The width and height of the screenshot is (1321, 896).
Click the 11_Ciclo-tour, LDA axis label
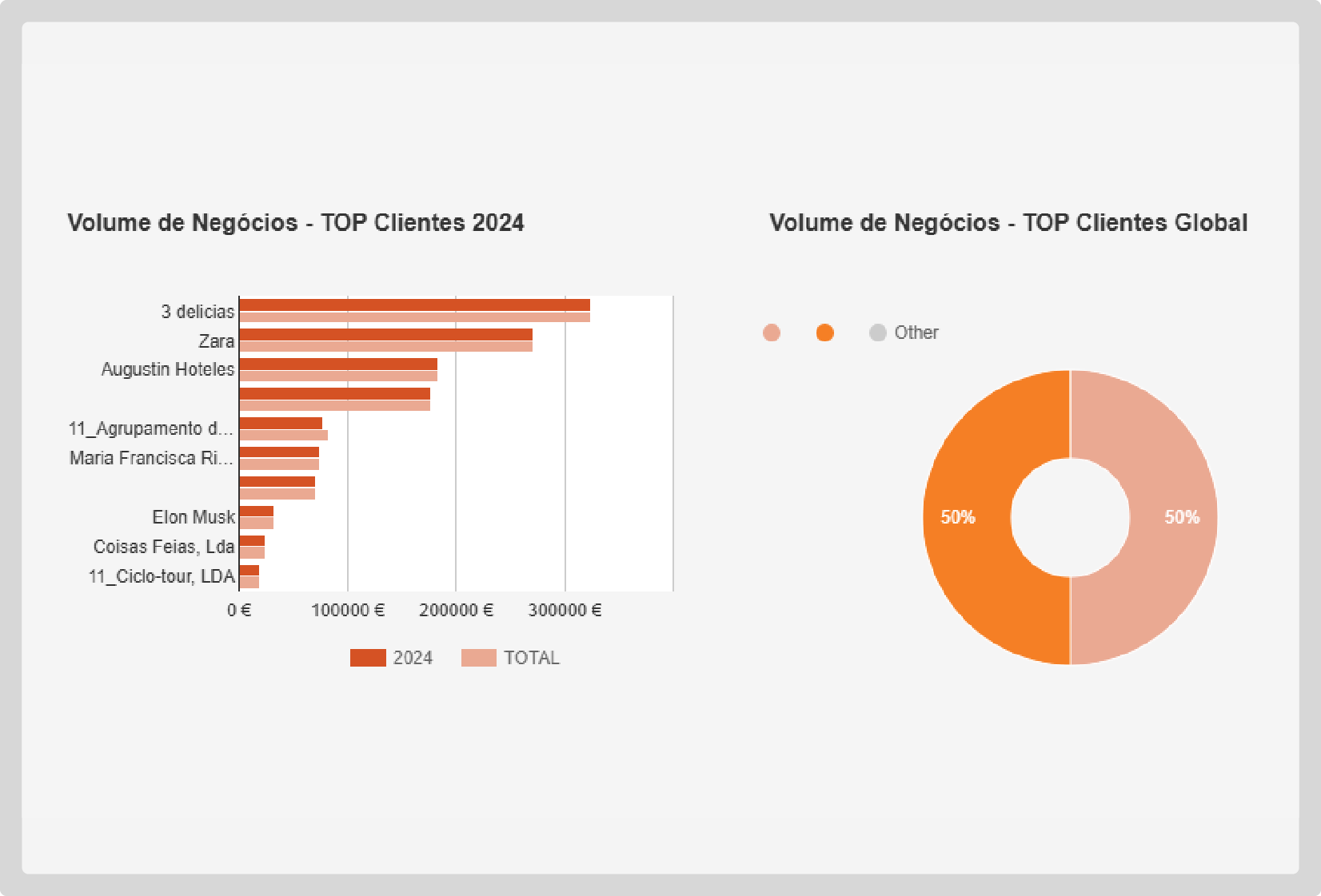162,576
